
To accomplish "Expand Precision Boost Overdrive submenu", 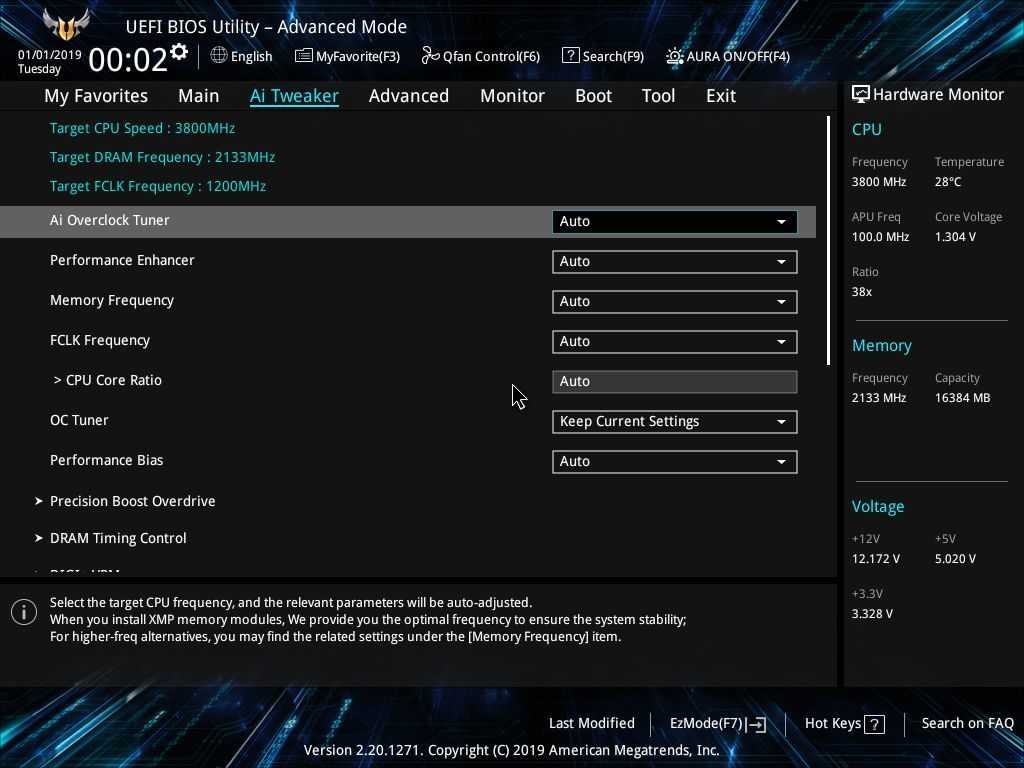I will [132, 501].
